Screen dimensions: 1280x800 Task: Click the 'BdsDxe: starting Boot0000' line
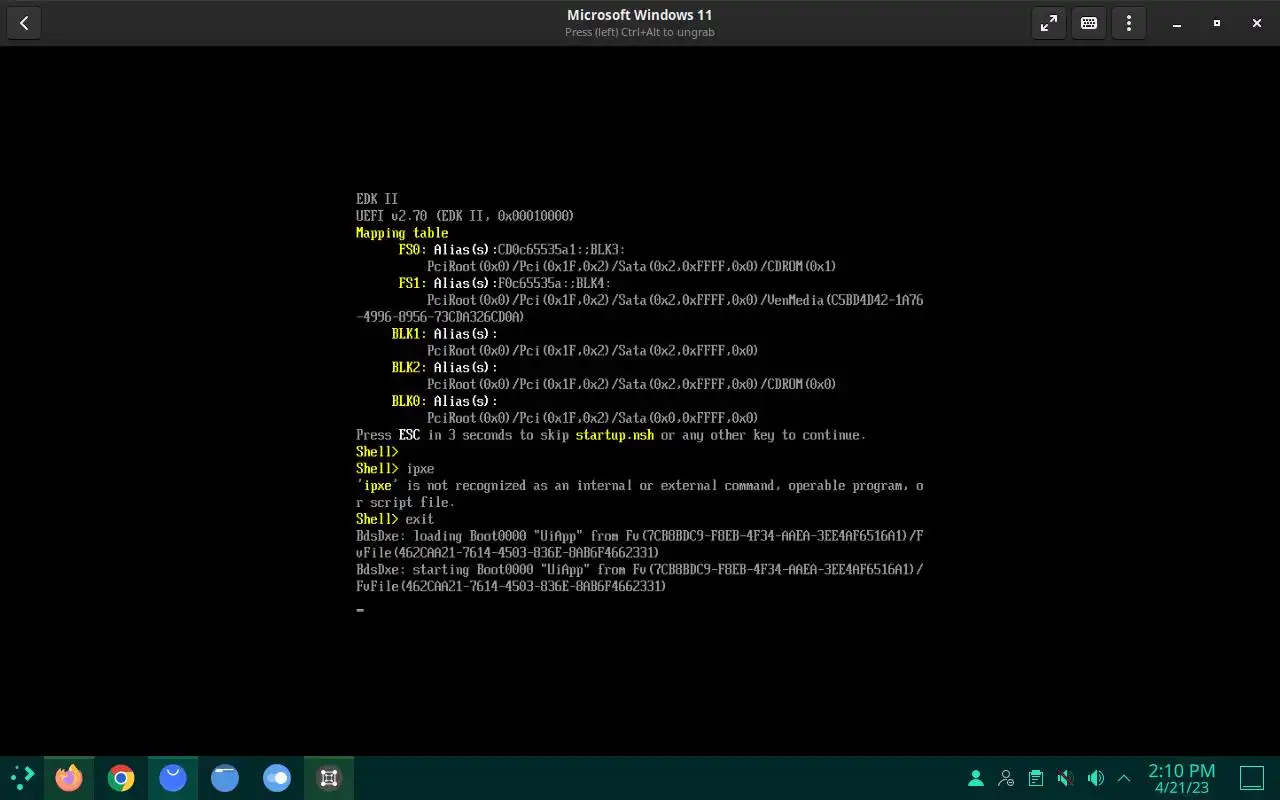640,578
